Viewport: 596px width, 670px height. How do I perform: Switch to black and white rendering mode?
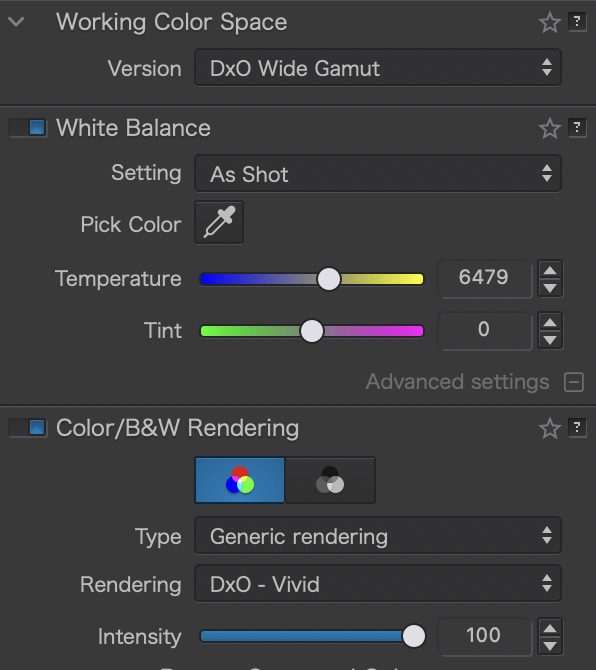click(330, 480)
